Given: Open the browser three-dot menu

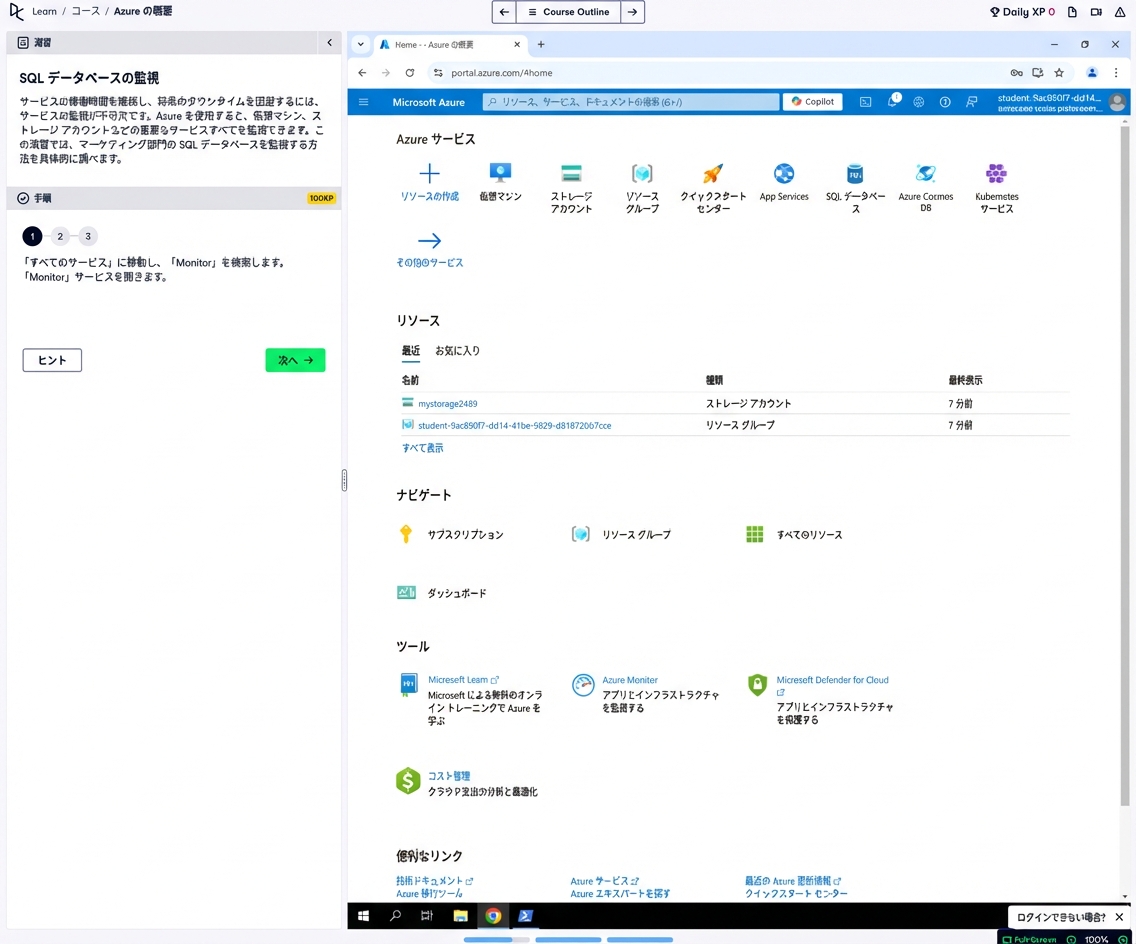Looking at the screenshot, I should (x=1116, y=72).
